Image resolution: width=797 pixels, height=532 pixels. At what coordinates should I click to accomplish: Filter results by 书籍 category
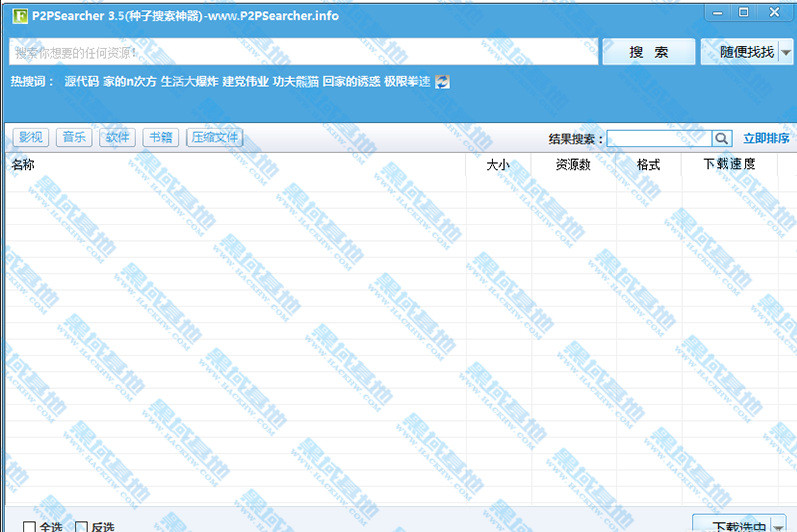(x=161, y=137)
